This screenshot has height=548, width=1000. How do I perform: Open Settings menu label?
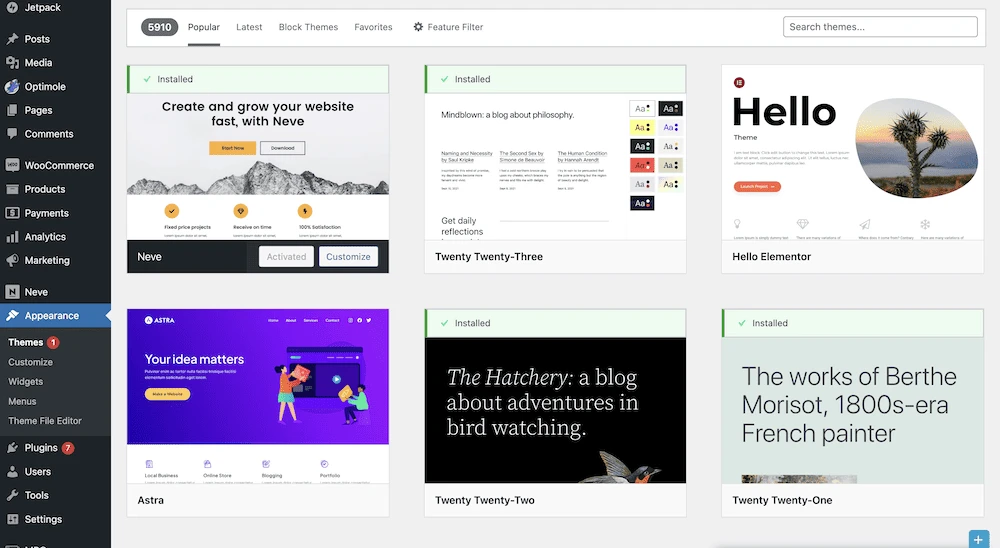coord(43,519)
